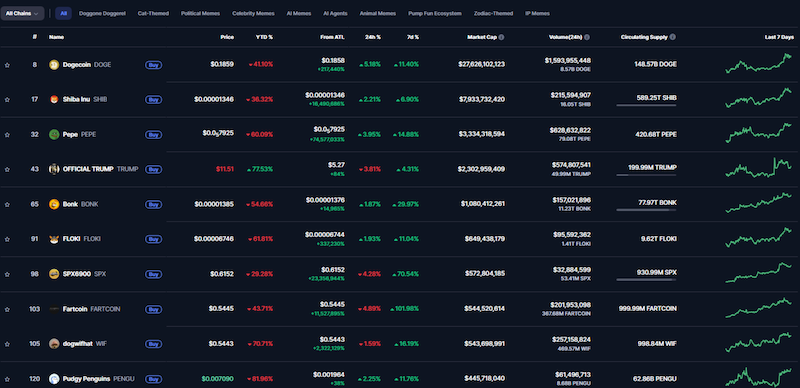
Task: Select the Doggone Doggerel category
Action: (102, 14)
